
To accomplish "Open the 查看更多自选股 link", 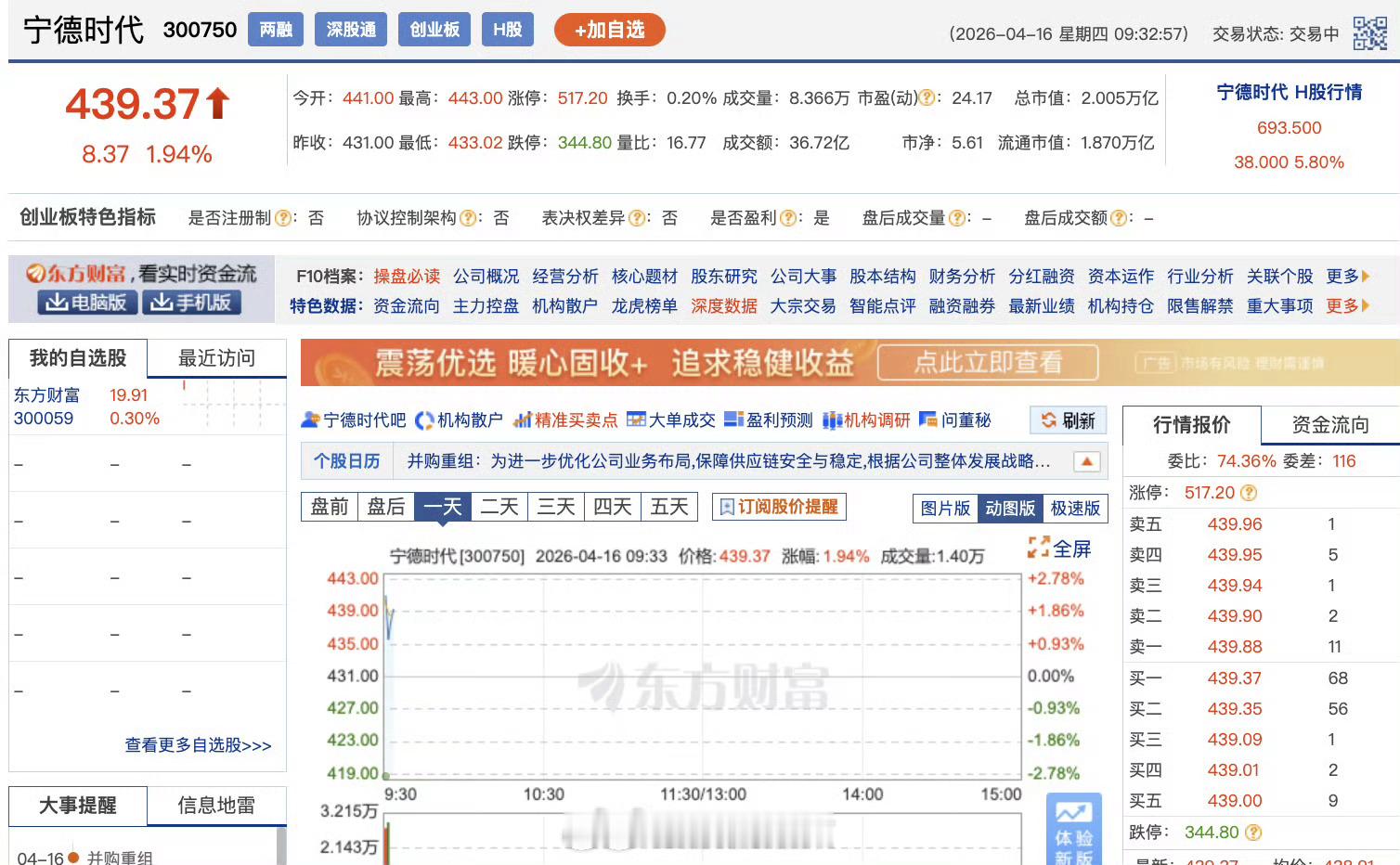I will 196,745.
